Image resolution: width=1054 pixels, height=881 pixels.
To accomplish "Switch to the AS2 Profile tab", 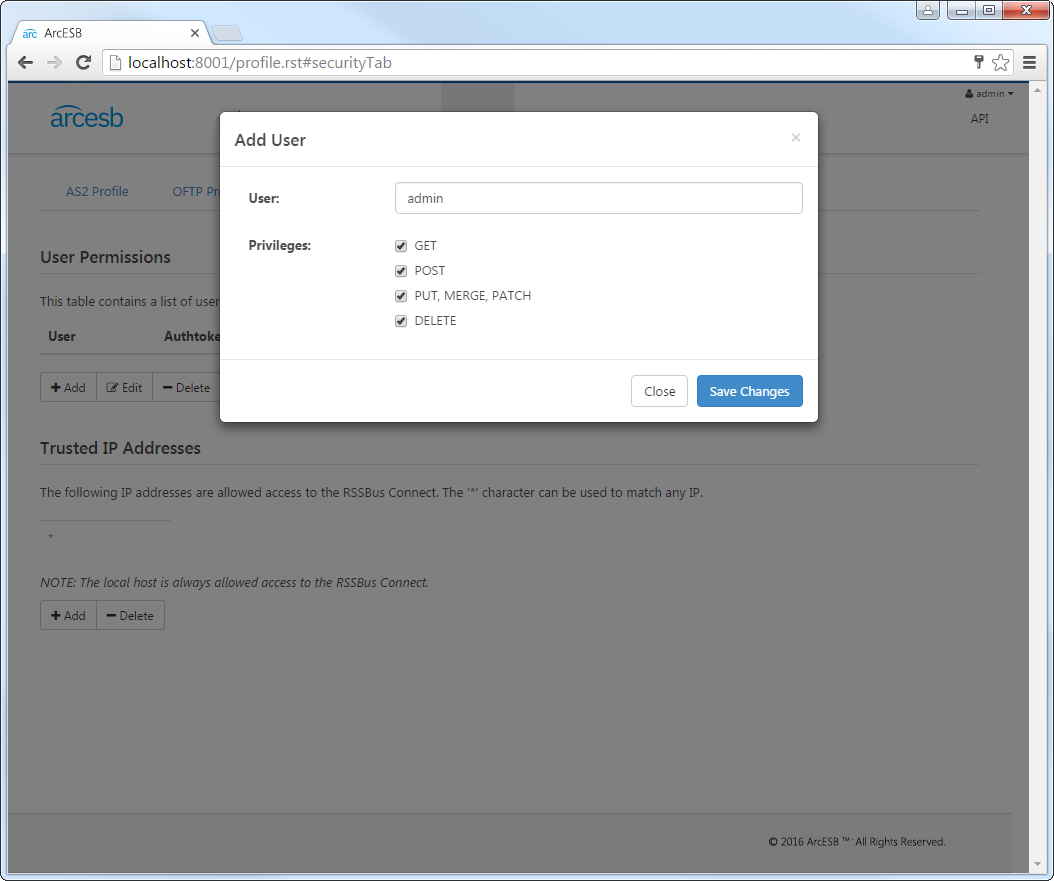I will 97,192.
